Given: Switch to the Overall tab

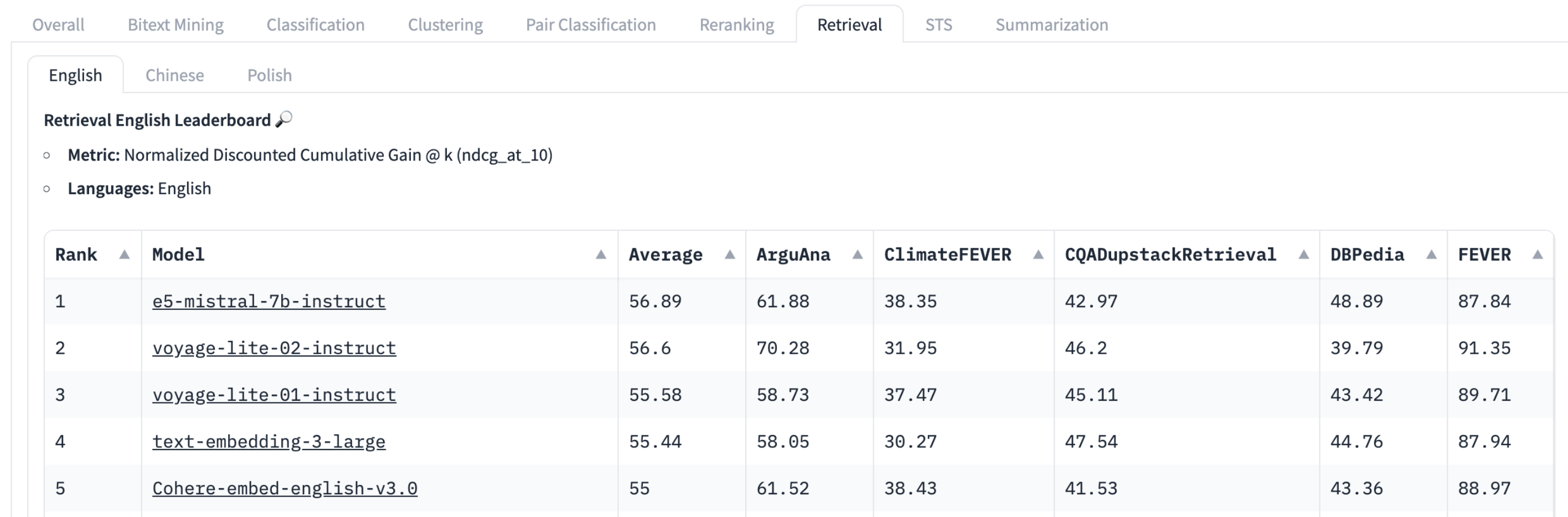Looking at the screenshot, I should [x=59, y=25].
